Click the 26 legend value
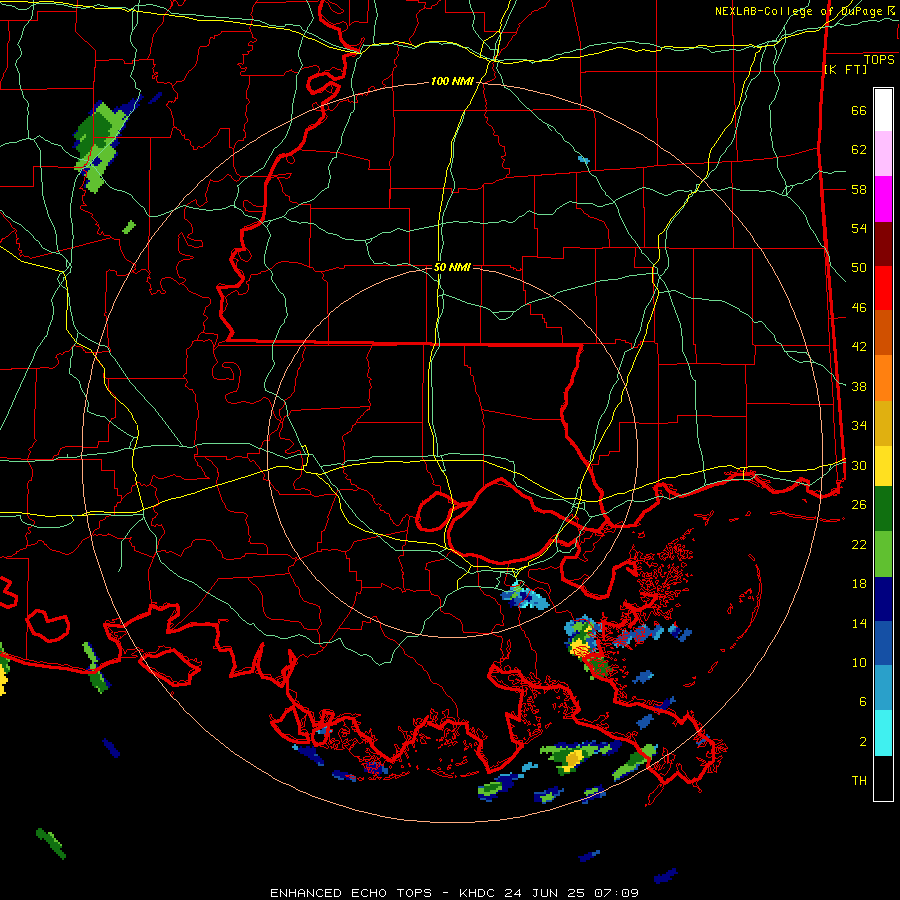 (x=859, y=505)
